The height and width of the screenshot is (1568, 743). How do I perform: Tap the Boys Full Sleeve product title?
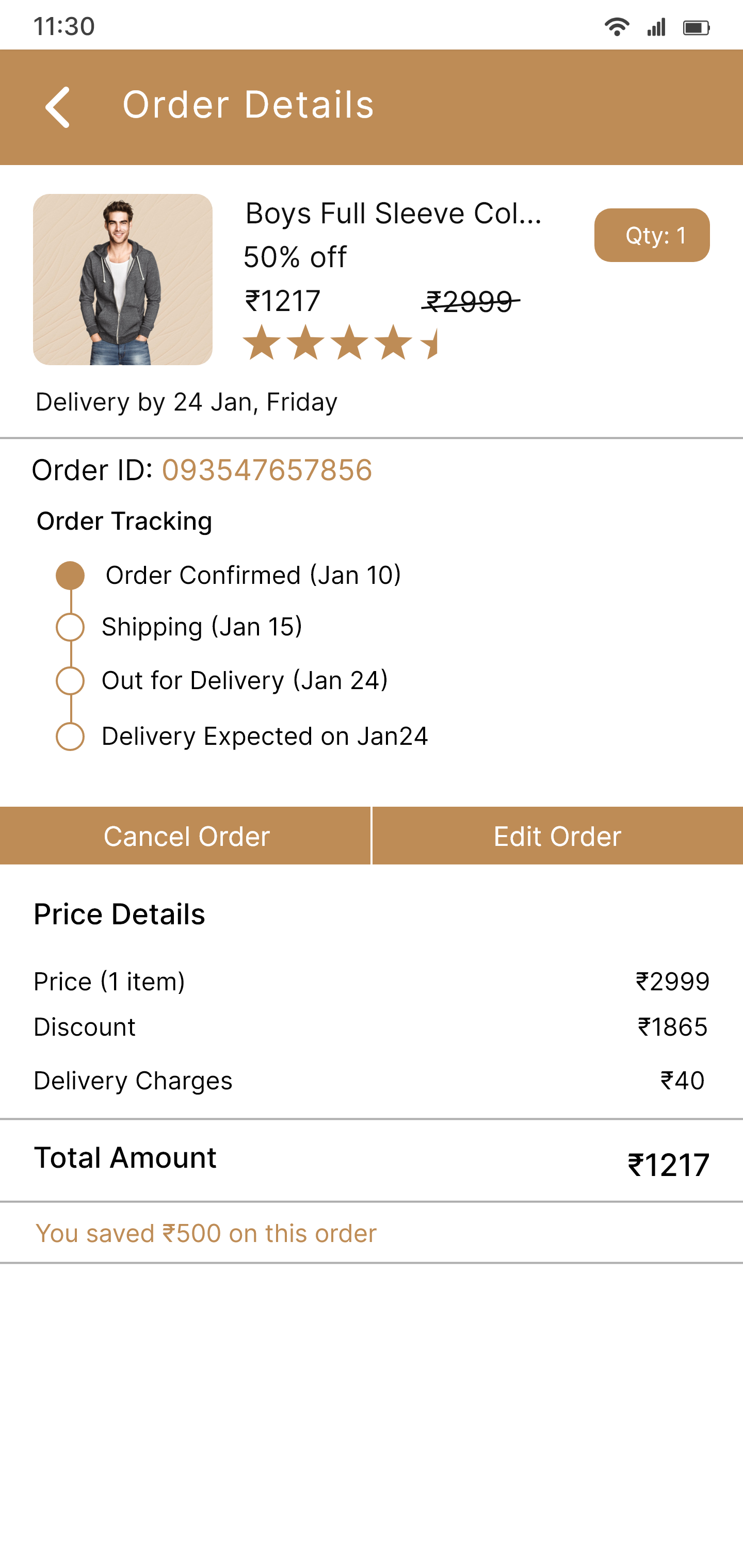tap(393, 214)
